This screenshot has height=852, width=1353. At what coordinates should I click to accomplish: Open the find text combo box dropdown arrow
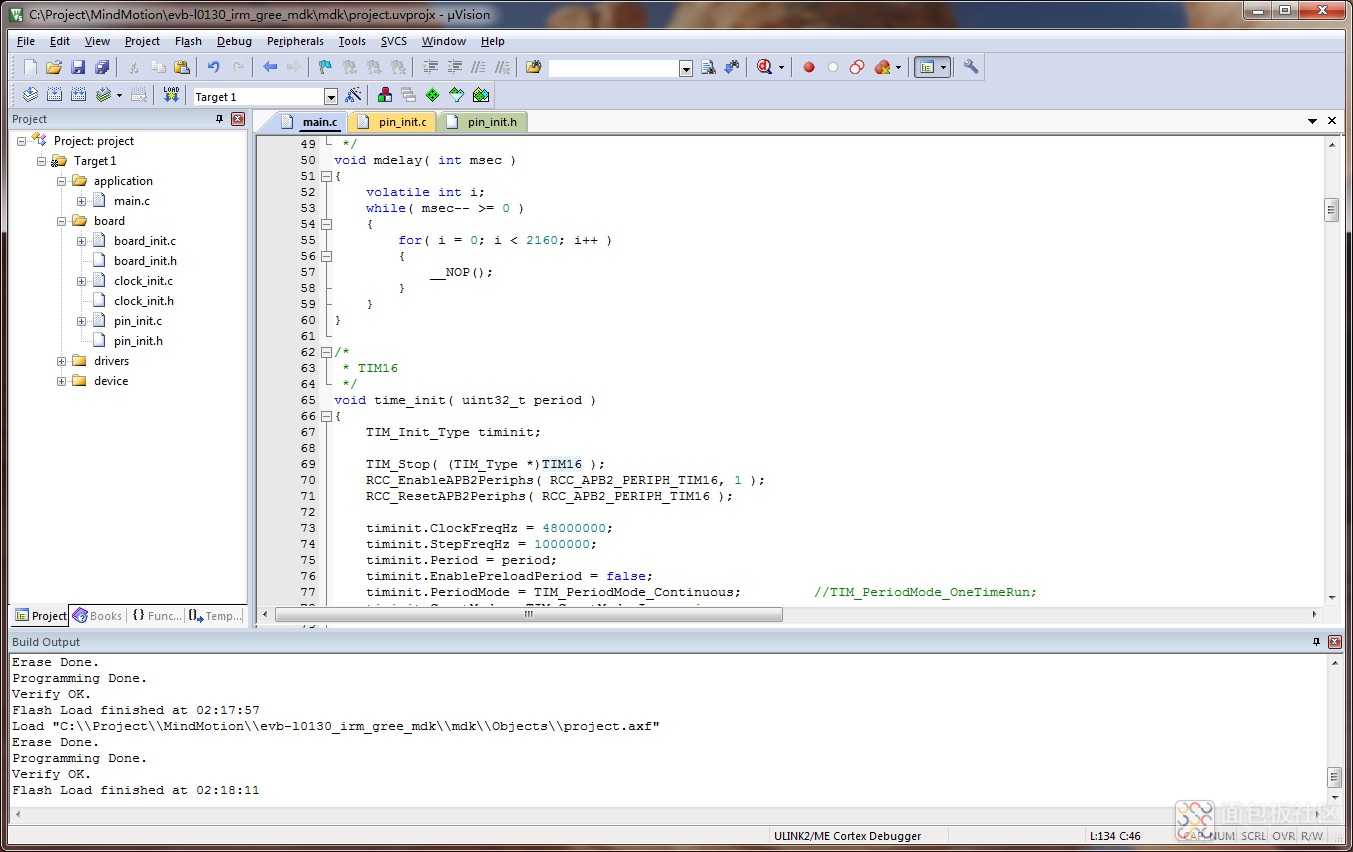pyautogui.click(x=686, y=68)
